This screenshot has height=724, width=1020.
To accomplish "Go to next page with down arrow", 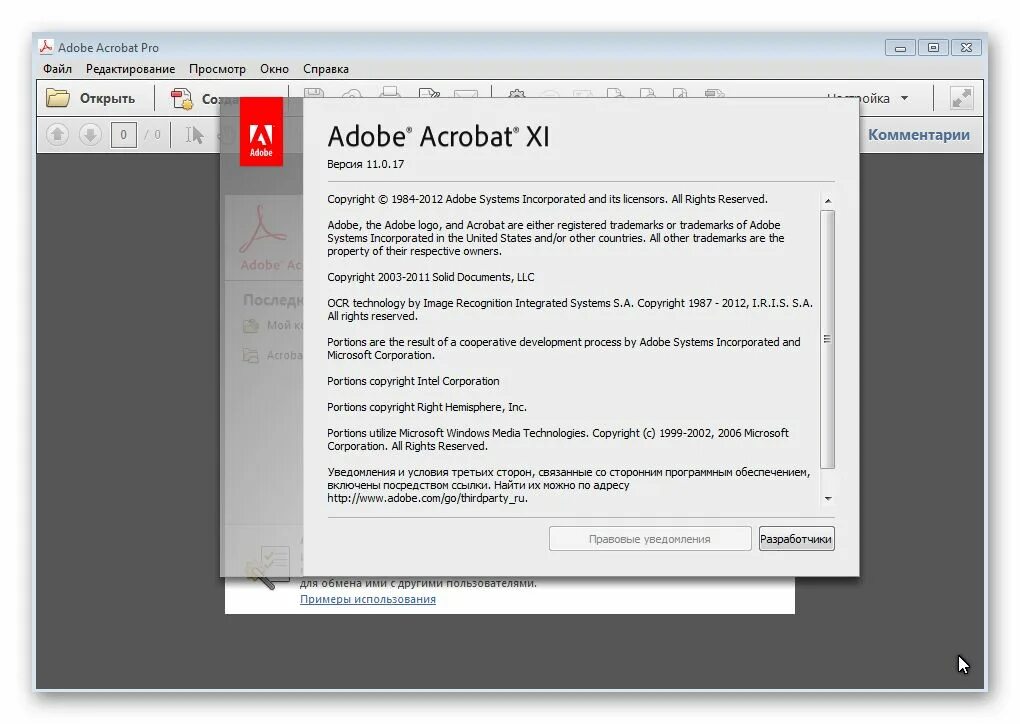I will [90, 135].
